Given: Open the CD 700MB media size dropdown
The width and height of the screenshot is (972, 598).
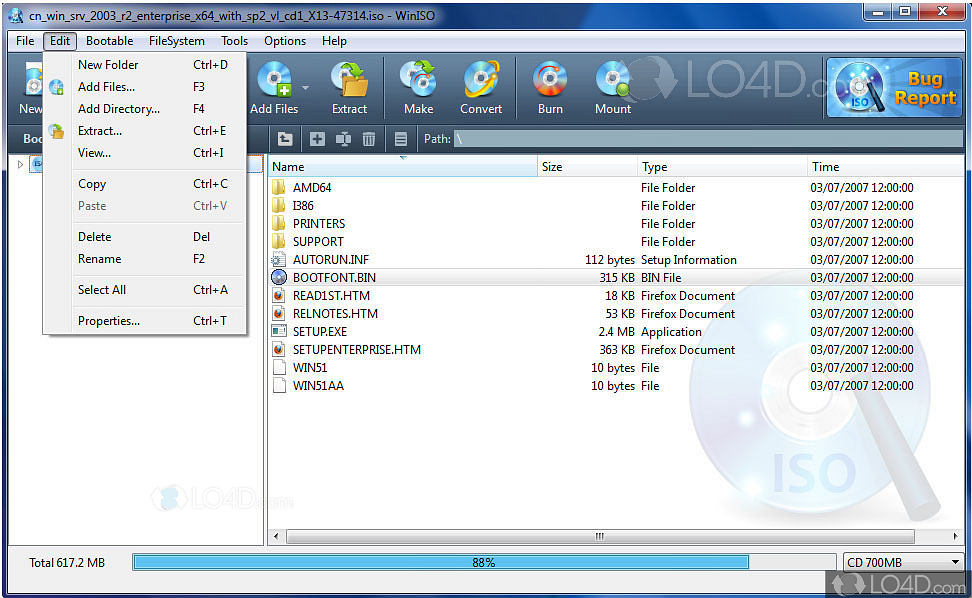Looking at the screenshot, I should tap(902, 562).
